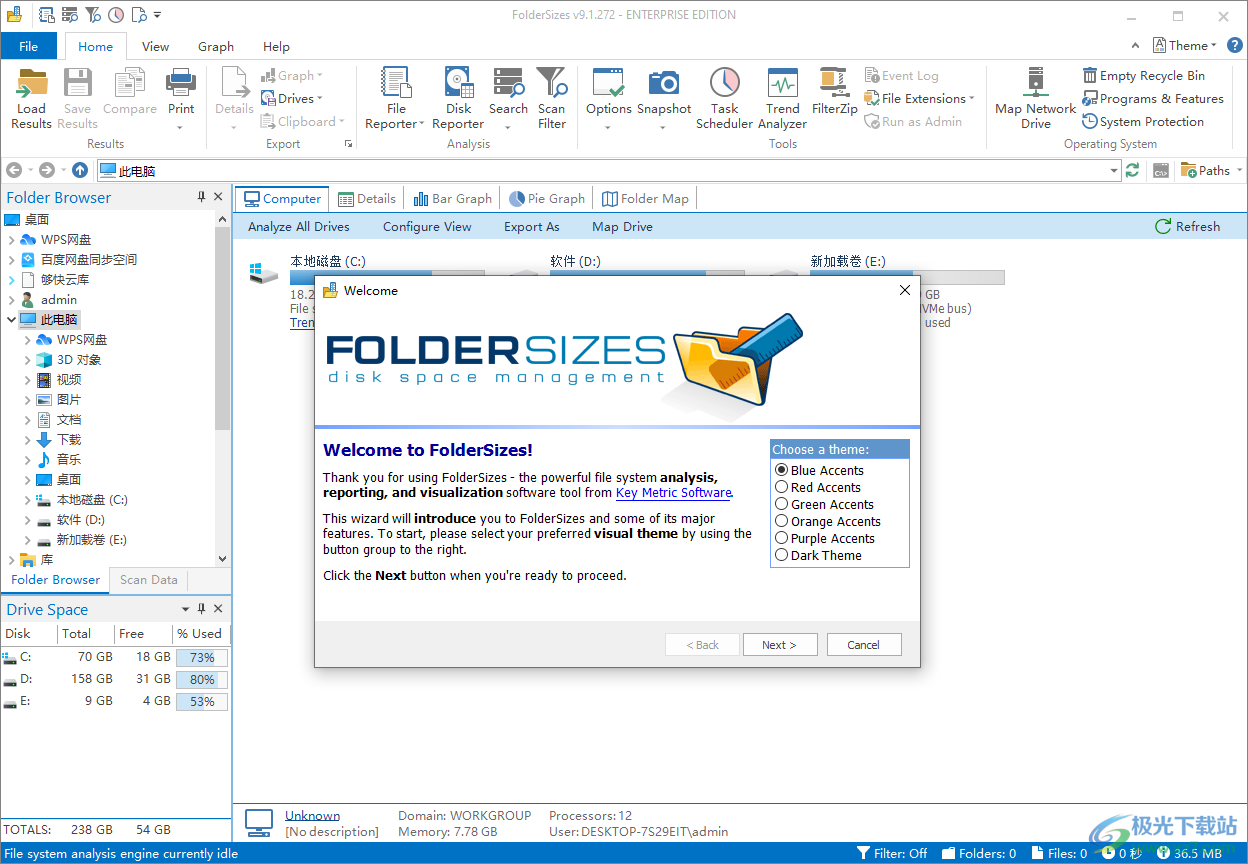Click the Folder Browser vertical scrollbar
The height and width of the screenshot is (864, 1248).
pyautogui.click(x=222, y=389)
